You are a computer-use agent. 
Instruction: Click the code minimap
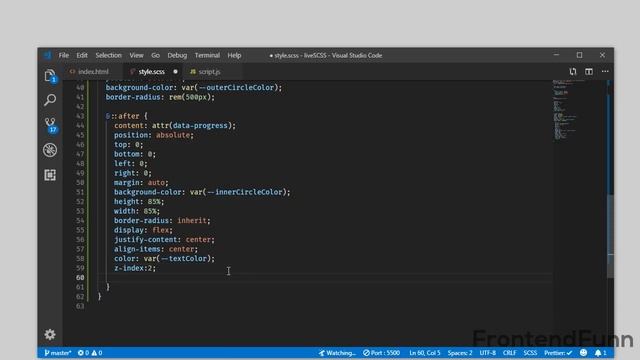[579, 110]
